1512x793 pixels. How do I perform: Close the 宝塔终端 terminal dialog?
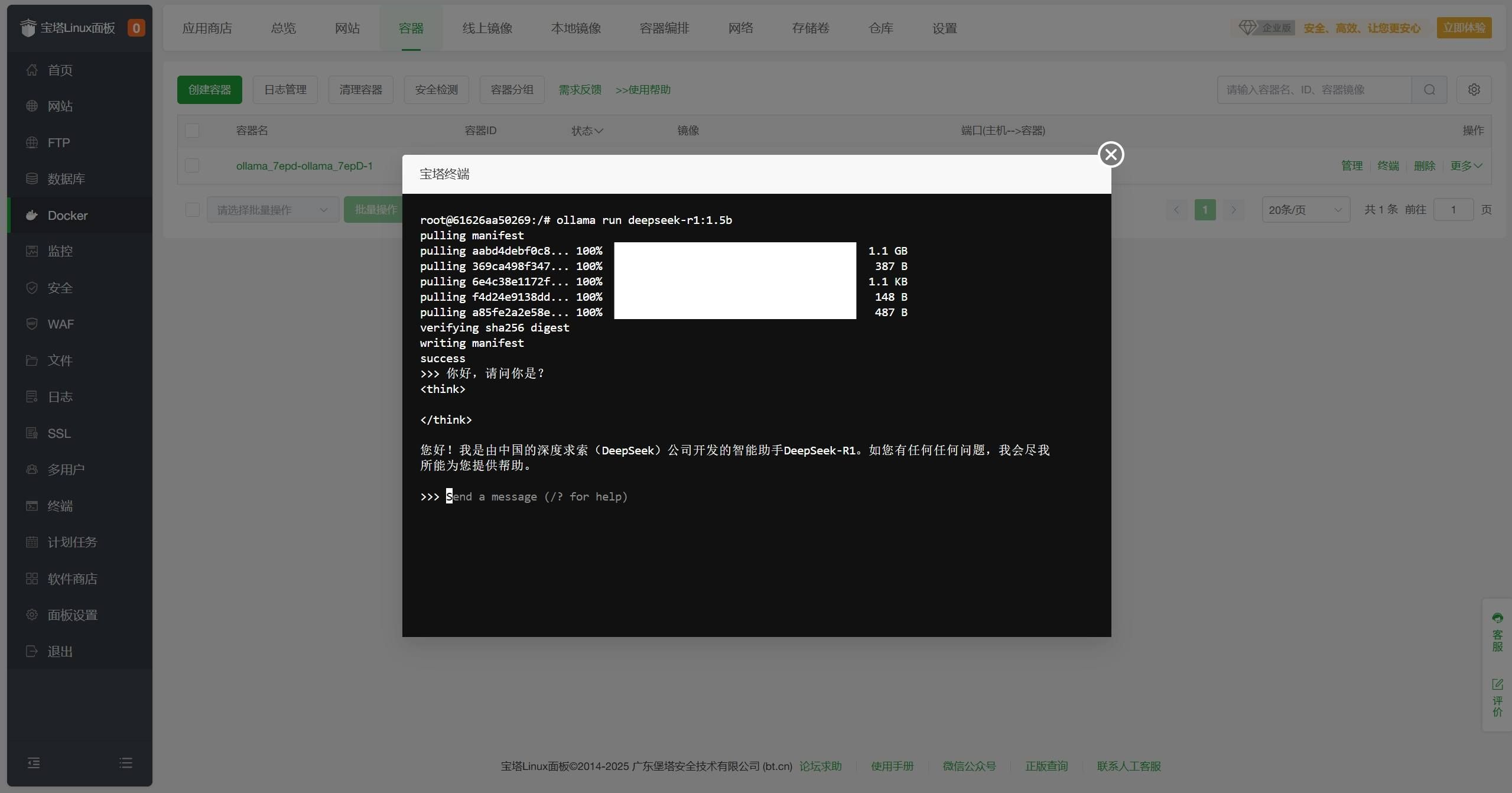pyautogui.click(x=1111, y=155)
